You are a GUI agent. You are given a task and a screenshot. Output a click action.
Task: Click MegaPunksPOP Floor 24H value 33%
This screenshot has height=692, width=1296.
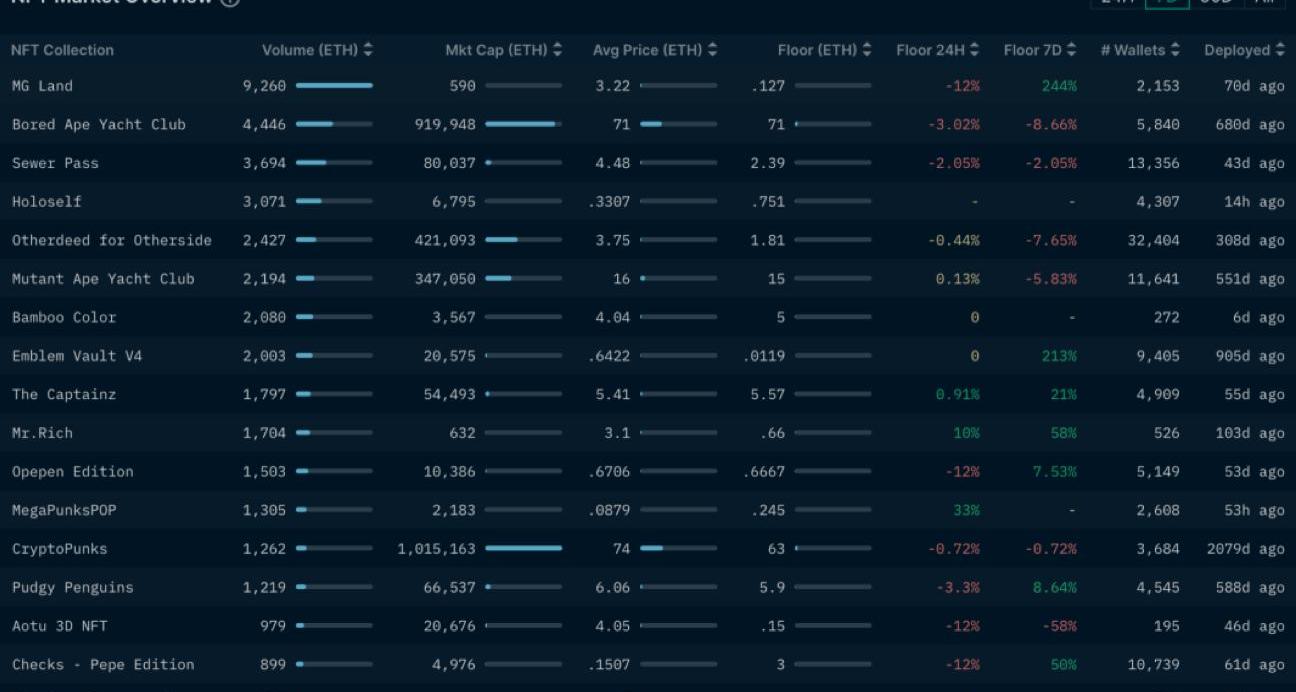[966, 510]
